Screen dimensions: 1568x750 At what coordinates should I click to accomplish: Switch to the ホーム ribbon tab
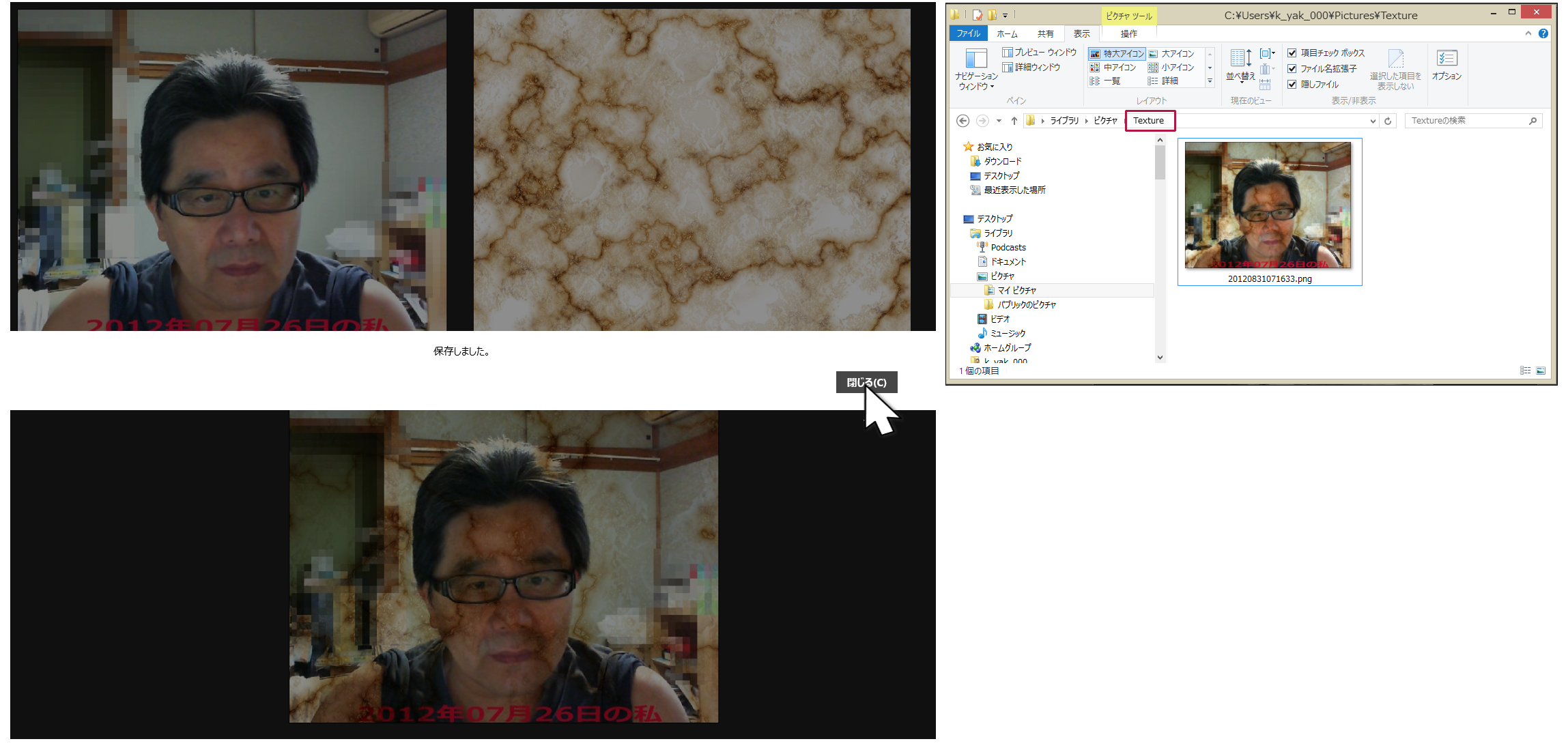tap(1007, 33)
